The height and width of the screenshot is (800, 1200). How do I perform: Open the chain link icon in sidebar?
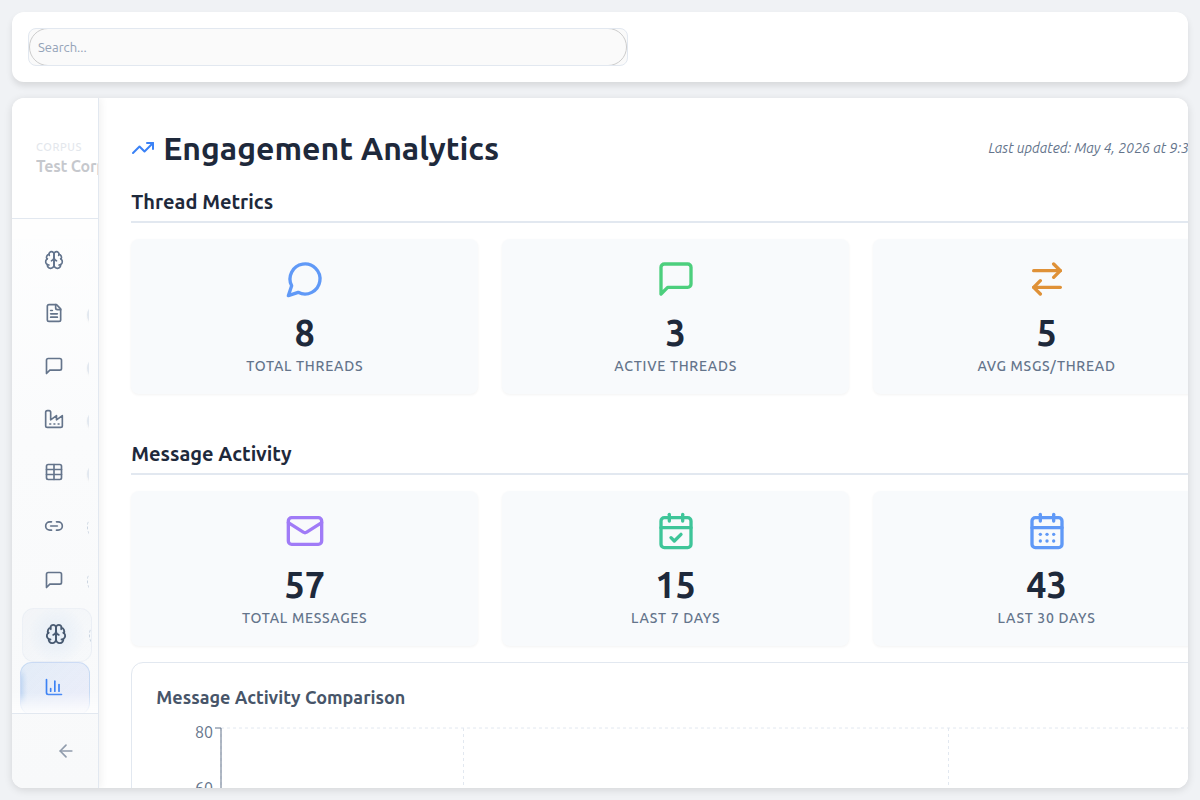pyautogui.click(x=55, y=526)
